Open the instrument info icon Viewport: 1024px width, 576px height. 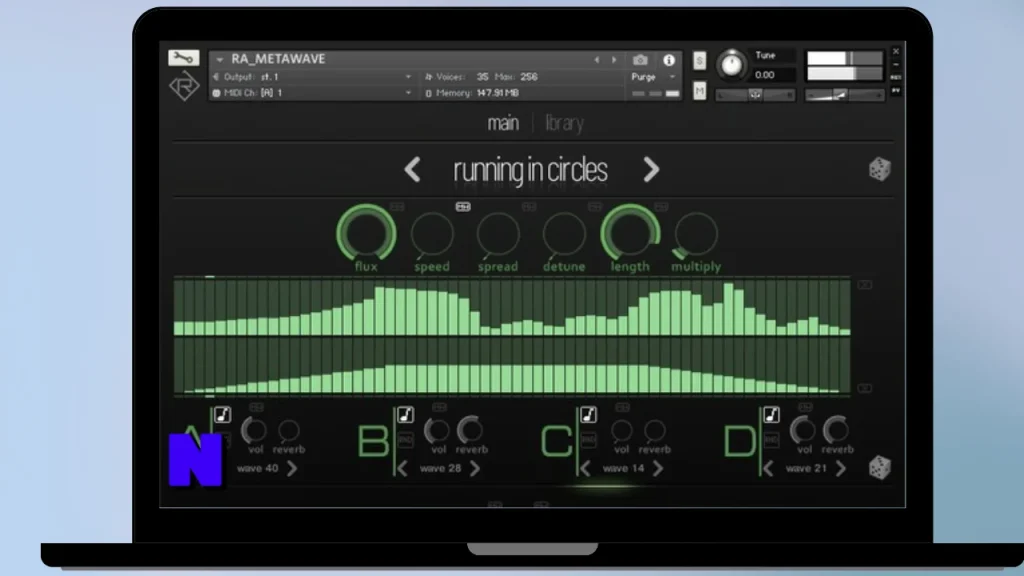click(x=669, y=60)
